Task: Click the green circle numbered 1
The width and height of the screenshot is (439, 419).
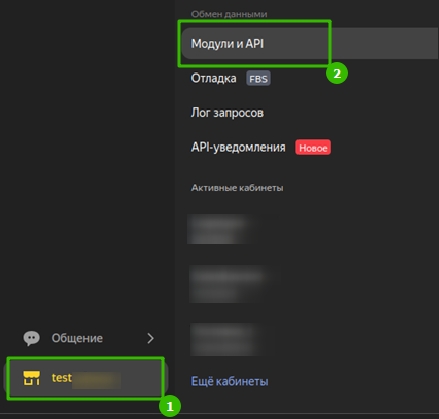Action: pos(170,406)
